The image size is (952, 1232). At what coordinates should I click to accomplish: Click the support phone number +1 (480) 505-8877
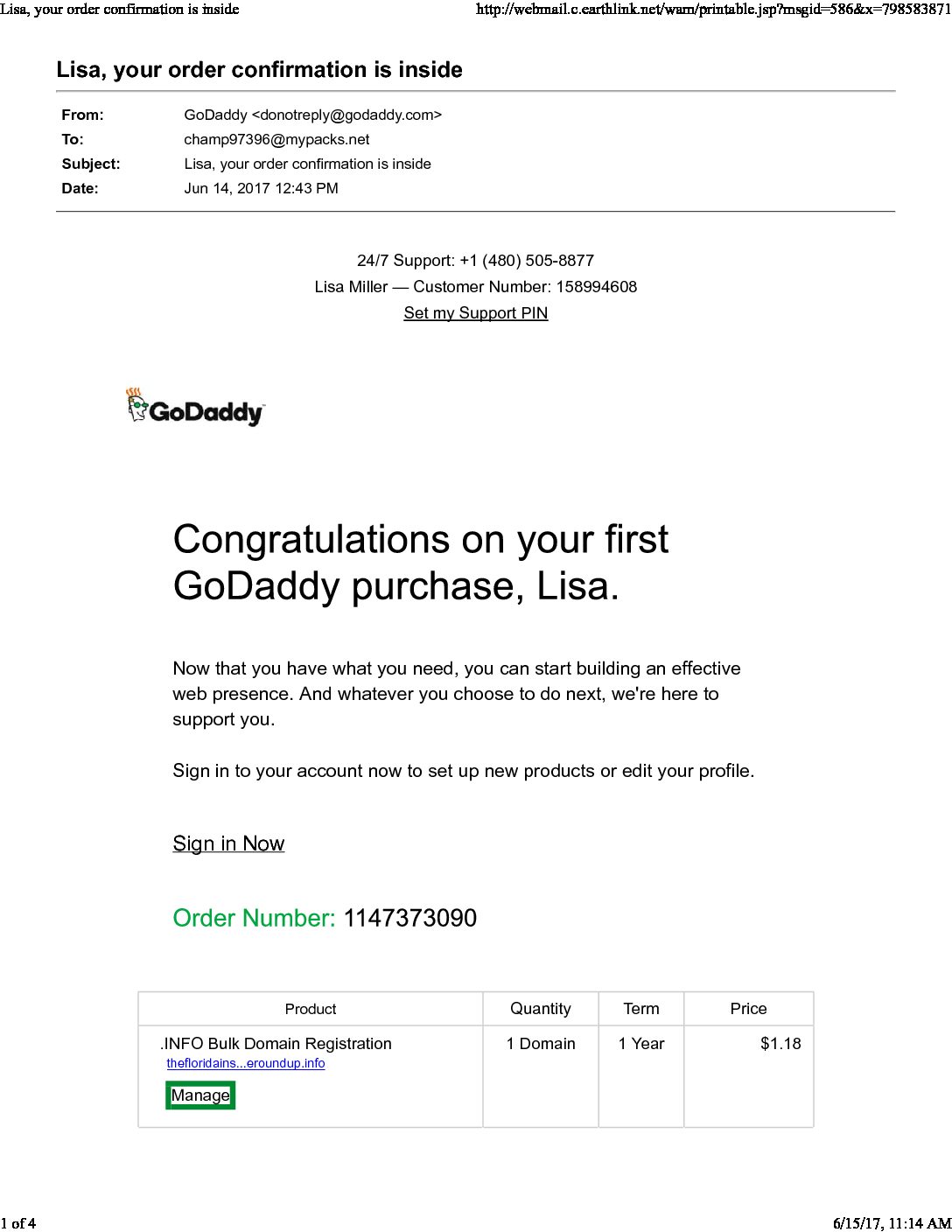[x=527, y=261]
